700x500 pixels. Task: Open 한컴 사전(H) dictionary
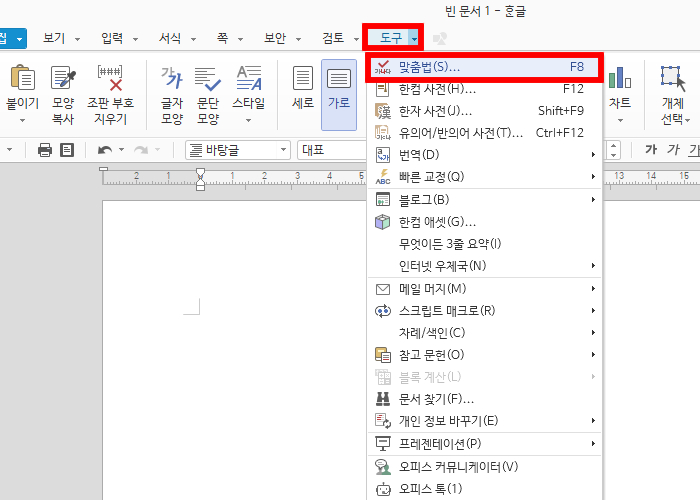[x=484, y=89]
